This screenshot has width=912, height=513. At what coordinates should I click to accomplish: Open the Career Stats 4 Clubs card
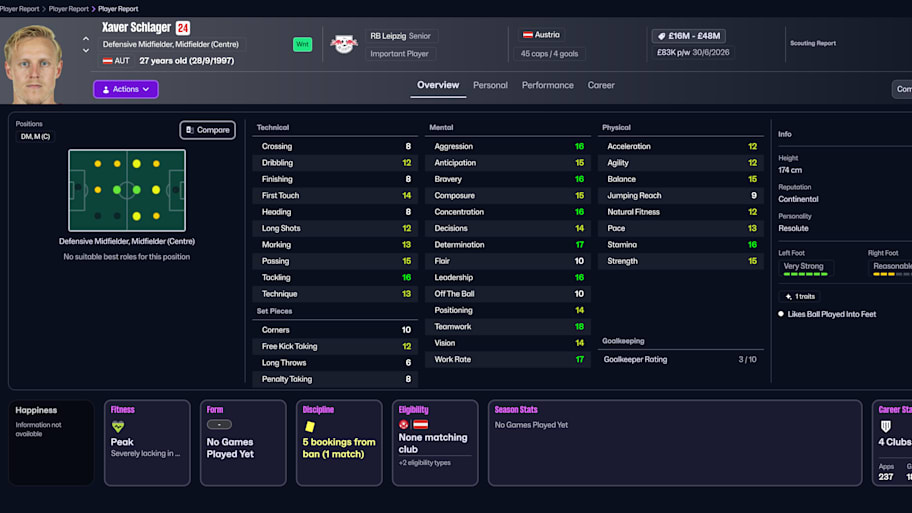[x=893, y=443]
